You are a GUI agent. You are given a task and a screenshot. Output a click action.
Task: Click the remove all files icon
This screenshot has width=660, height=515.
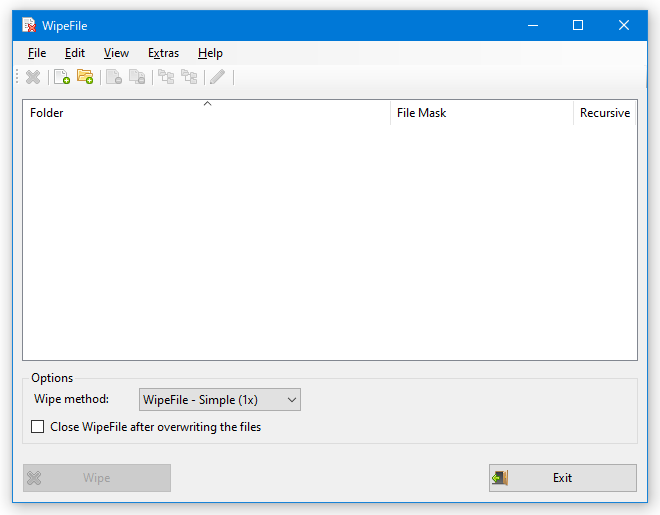[x=137, y=77]
